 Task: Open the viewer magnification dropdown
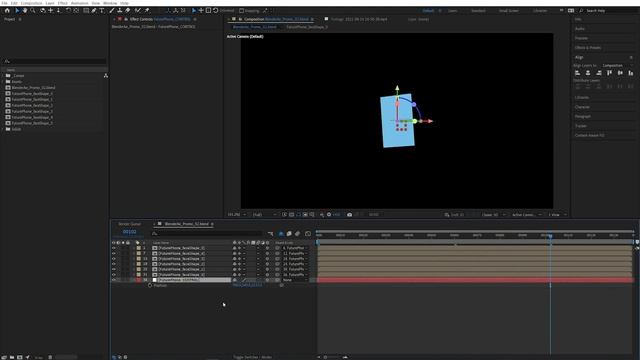point(237,215)
